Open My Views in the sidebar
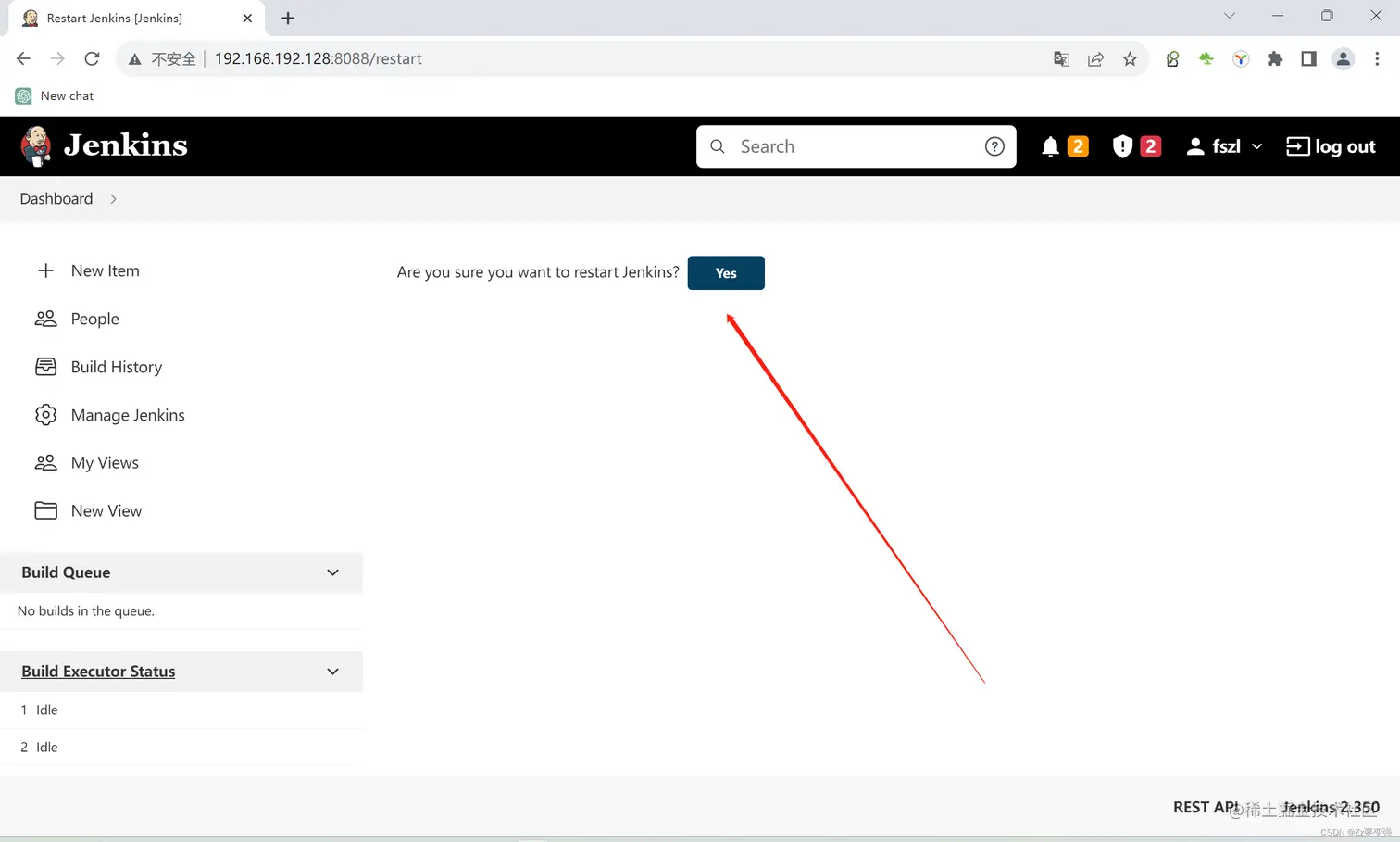1400x842 pixels. click(105, 463)
